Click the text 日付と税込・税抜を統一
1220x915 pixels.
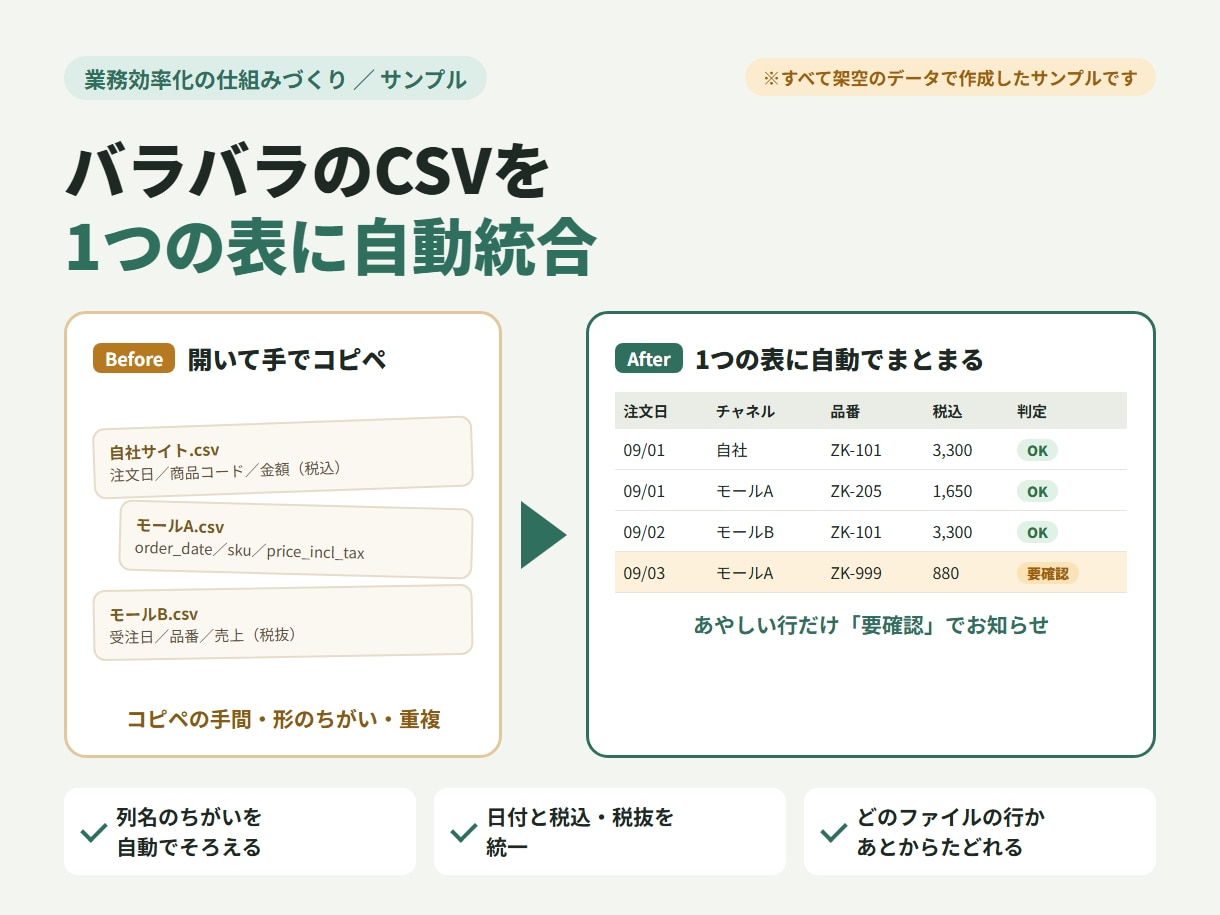580,832
